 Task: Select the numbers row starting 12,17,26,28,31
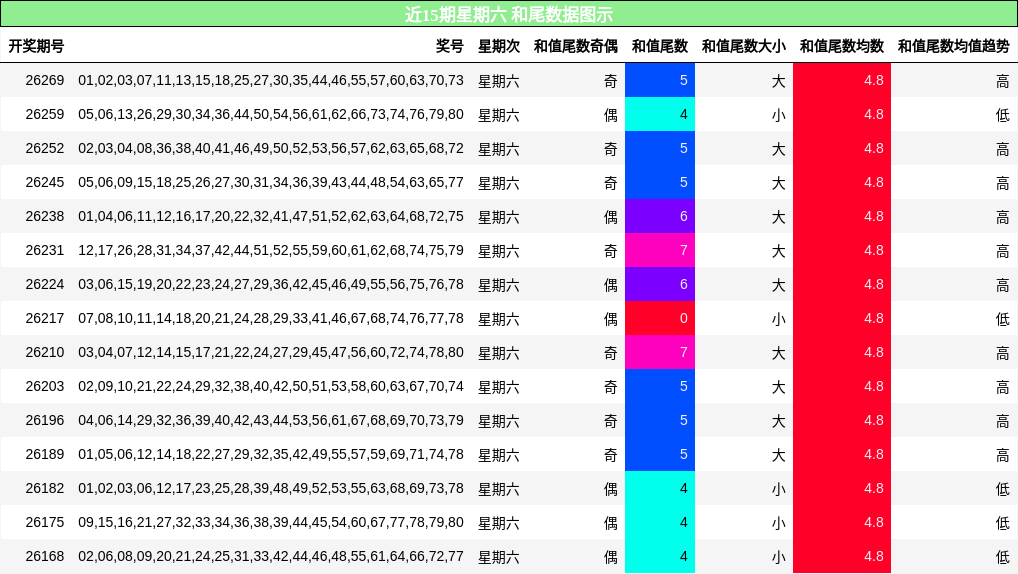pos(271,250)
